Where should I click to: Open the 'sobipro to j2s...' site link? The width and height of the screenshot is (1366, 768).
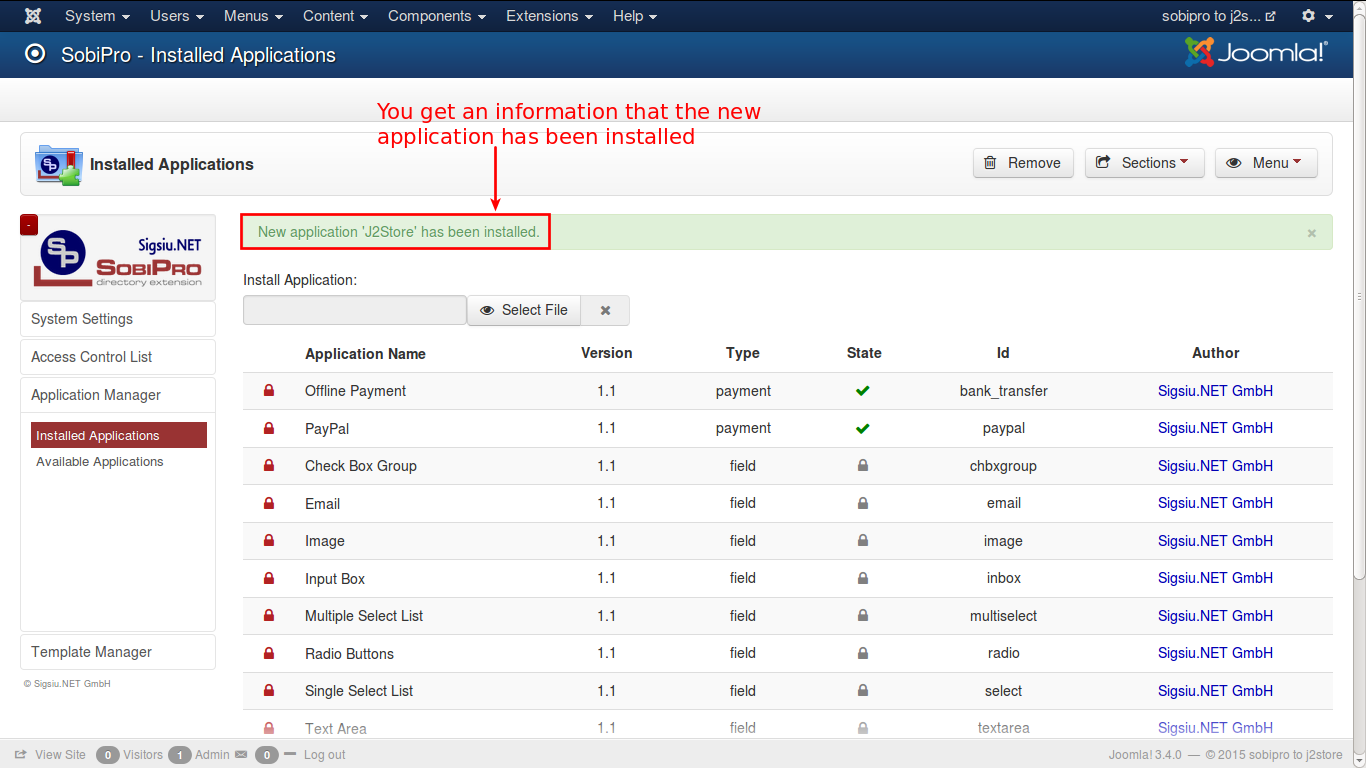click(x=1218, y=16)
